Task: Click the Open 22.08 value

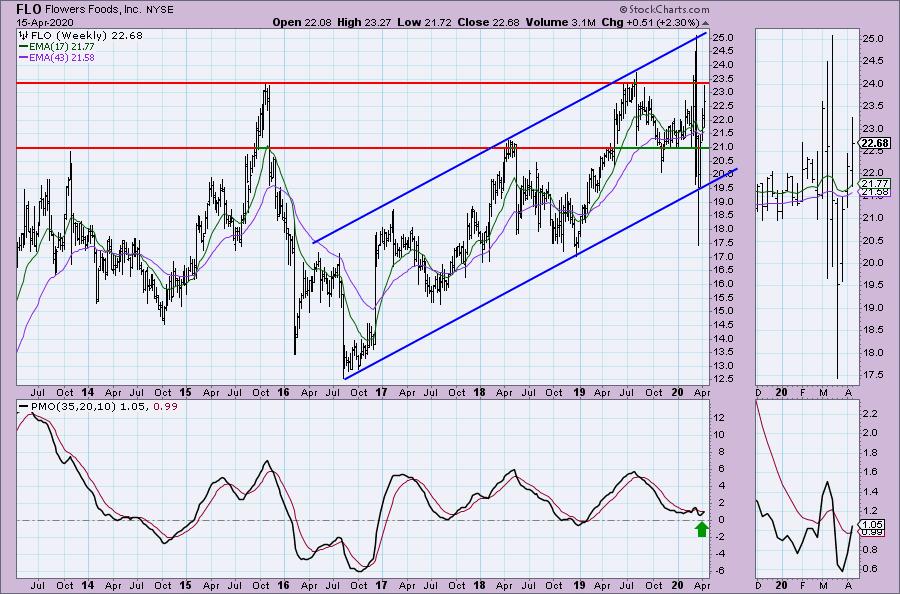Action: click(x=302, y=23)
